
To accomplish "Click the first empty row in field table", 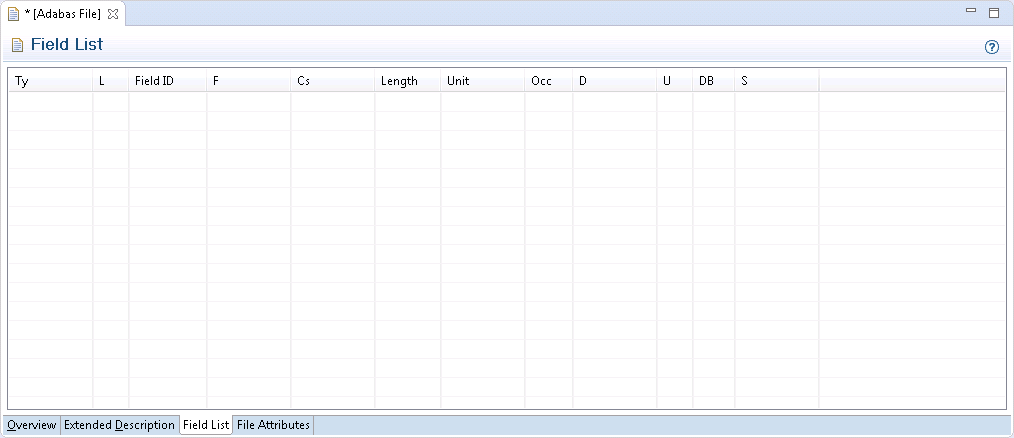I will 400,102.
